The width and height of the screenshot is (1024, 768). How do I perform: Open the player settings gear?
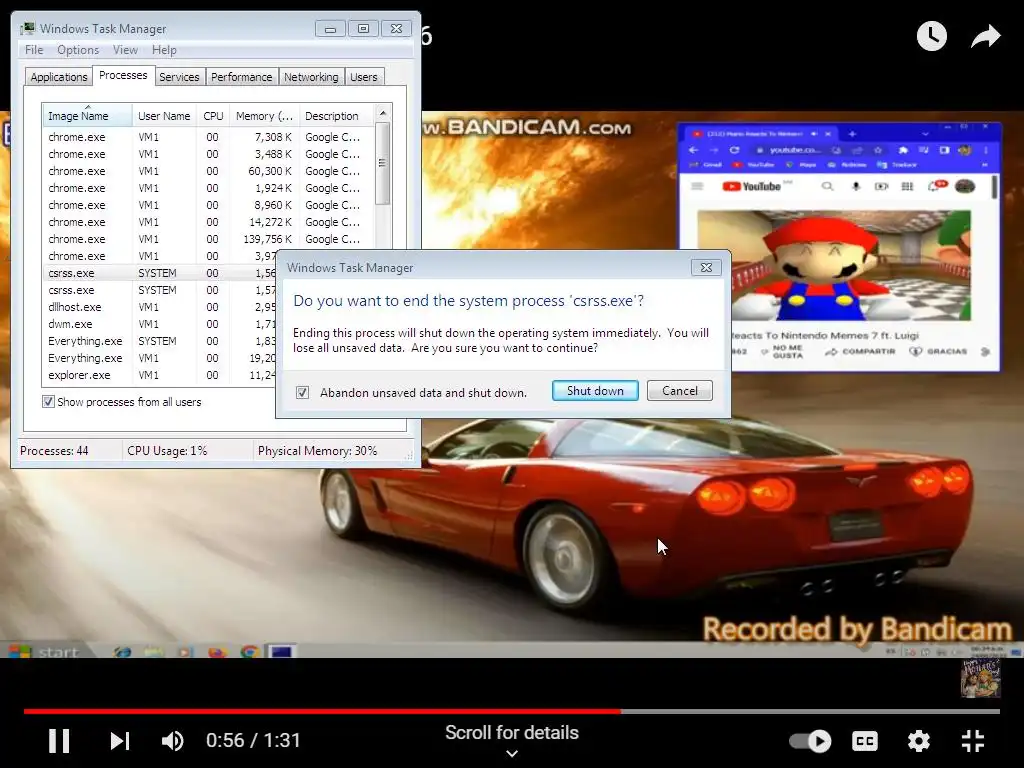(919, 741)
